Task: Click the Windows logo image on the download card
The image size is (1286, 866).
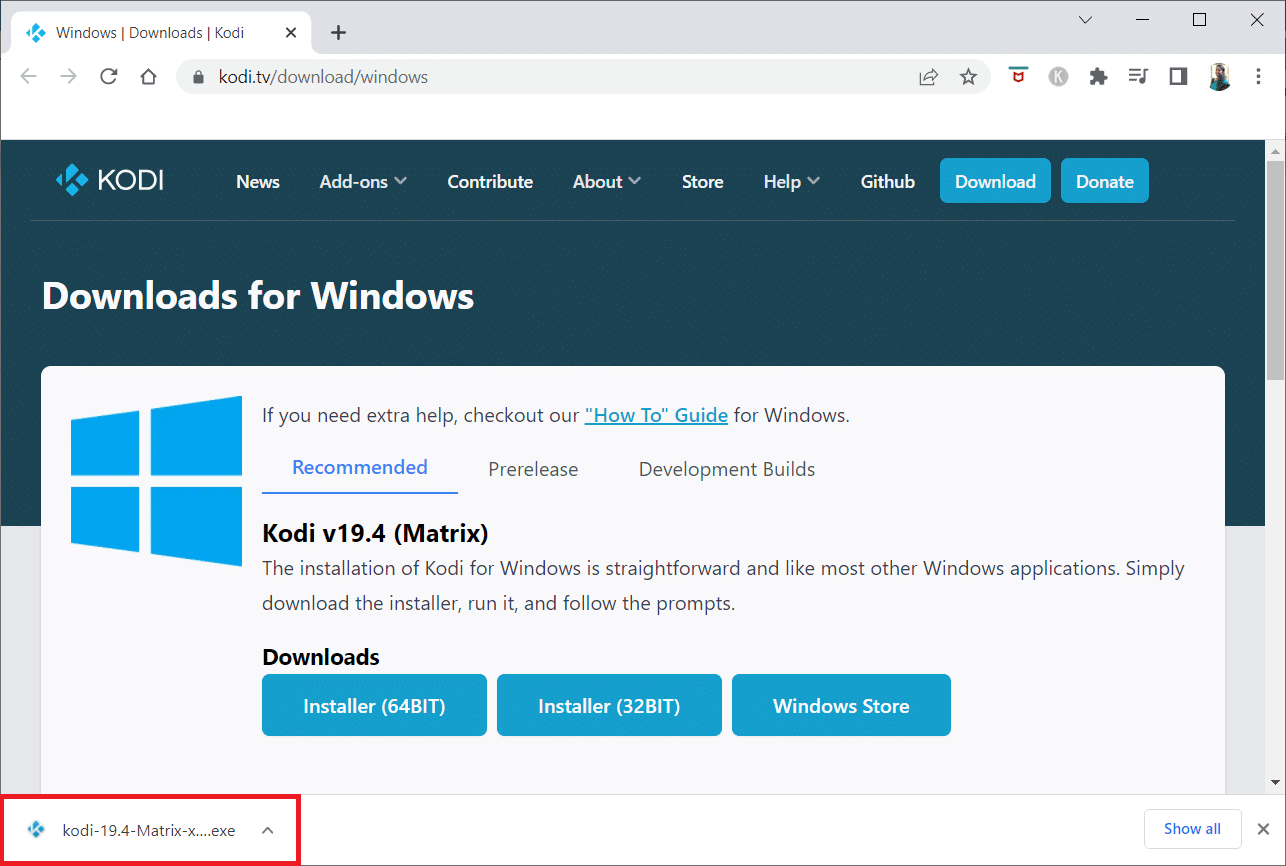Action: click(156, 481)
